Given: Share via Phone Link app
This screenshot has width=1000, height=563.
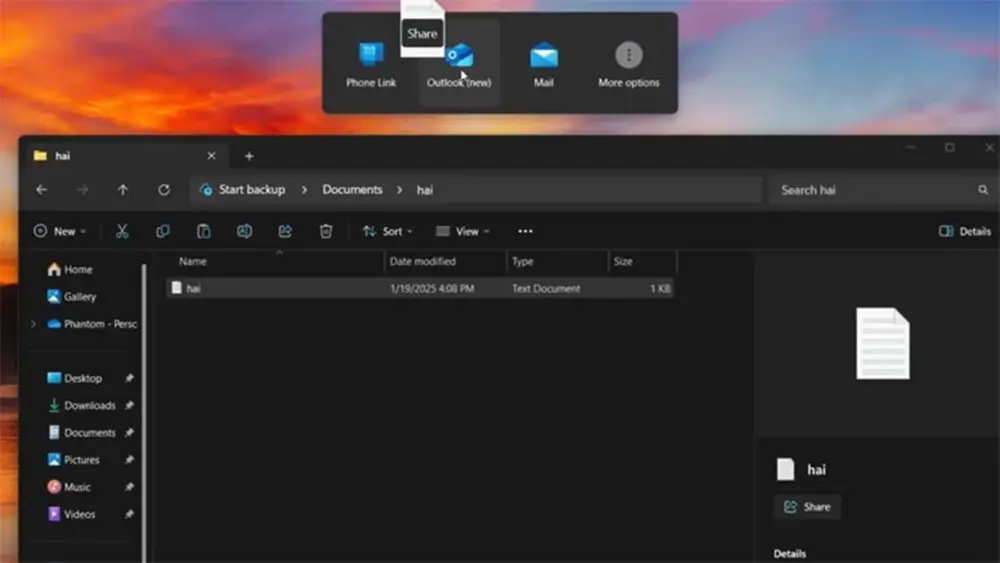Looking at the screenshot, I should (x=371, y=65).
